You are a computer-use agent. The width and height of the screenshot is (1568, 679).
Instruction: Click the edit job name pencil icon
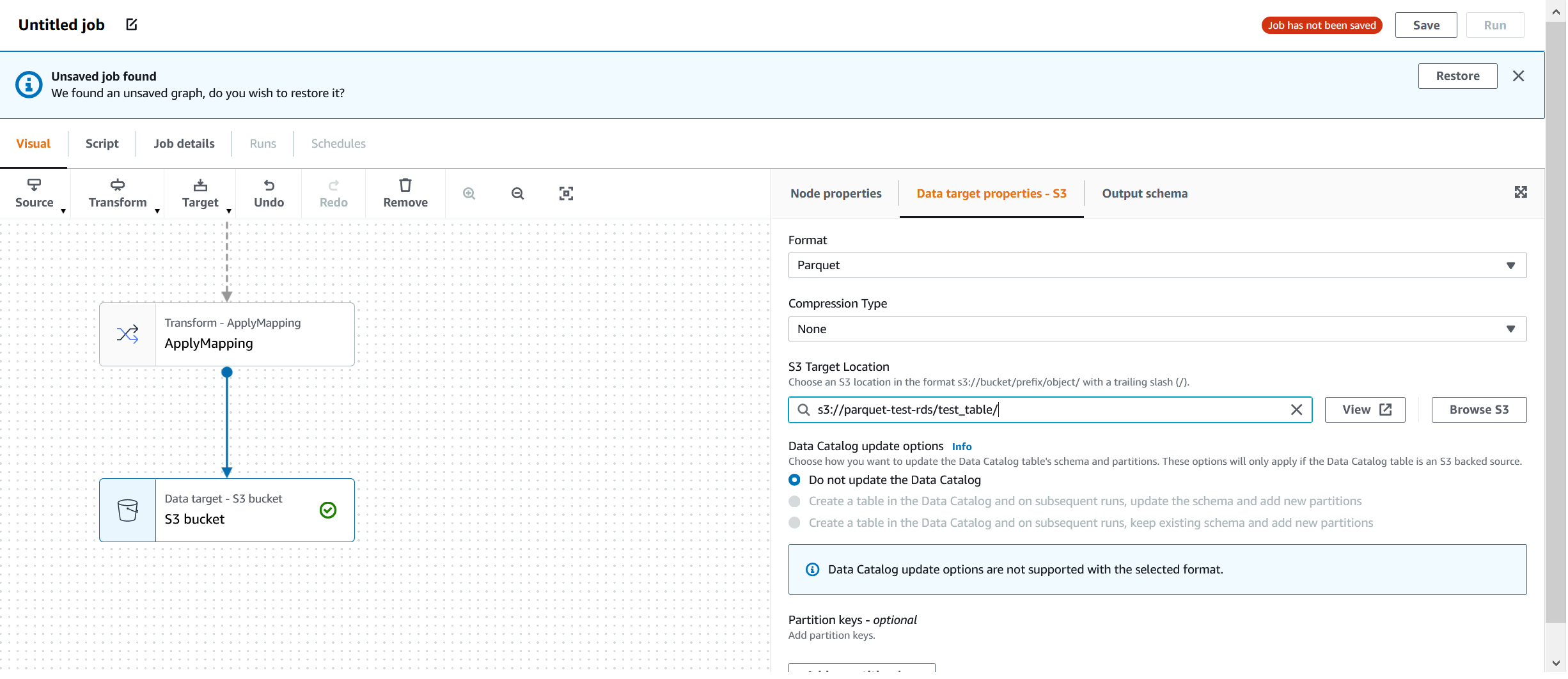coord(132,25)
